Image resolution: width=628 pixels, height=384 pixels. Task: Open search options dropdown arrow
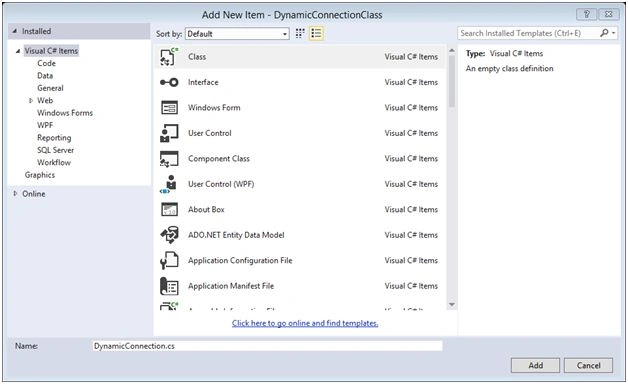614,33
